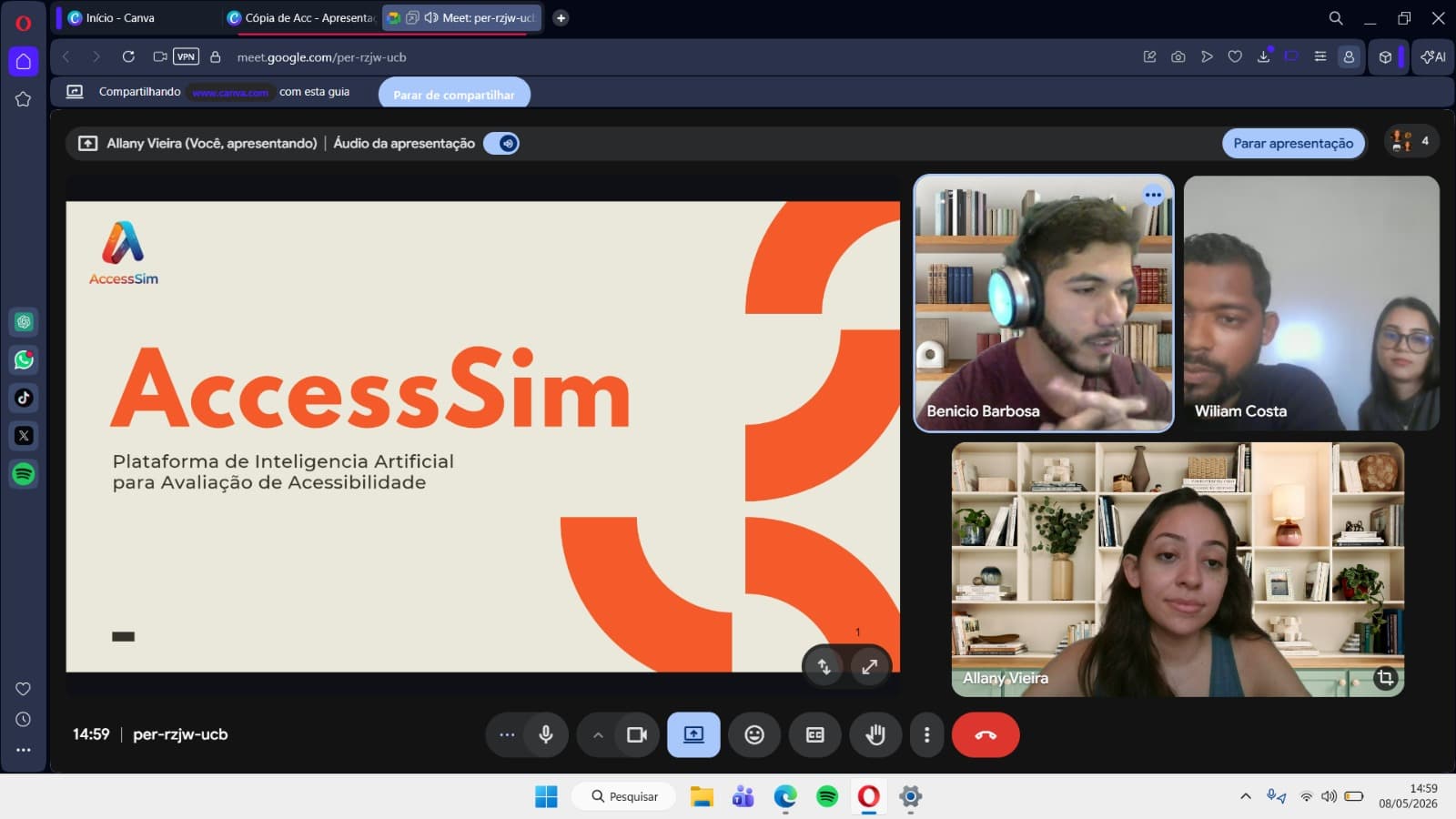Viewport: 1456px width, 819px height.
Task: Select Allany Vieira video tile
Action: (1178, 570)
